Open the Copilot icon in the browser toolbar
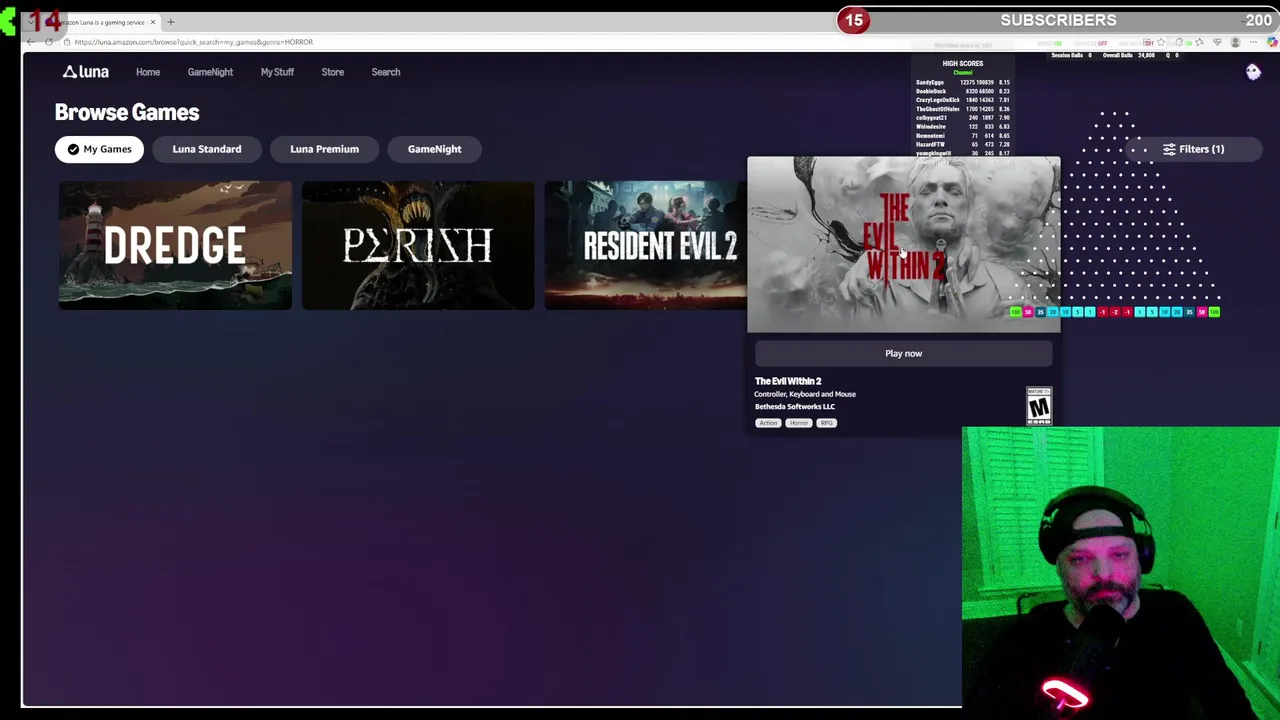Image resolution: width=1280 pixels, height=720 pixels. tap(1272, 42)
